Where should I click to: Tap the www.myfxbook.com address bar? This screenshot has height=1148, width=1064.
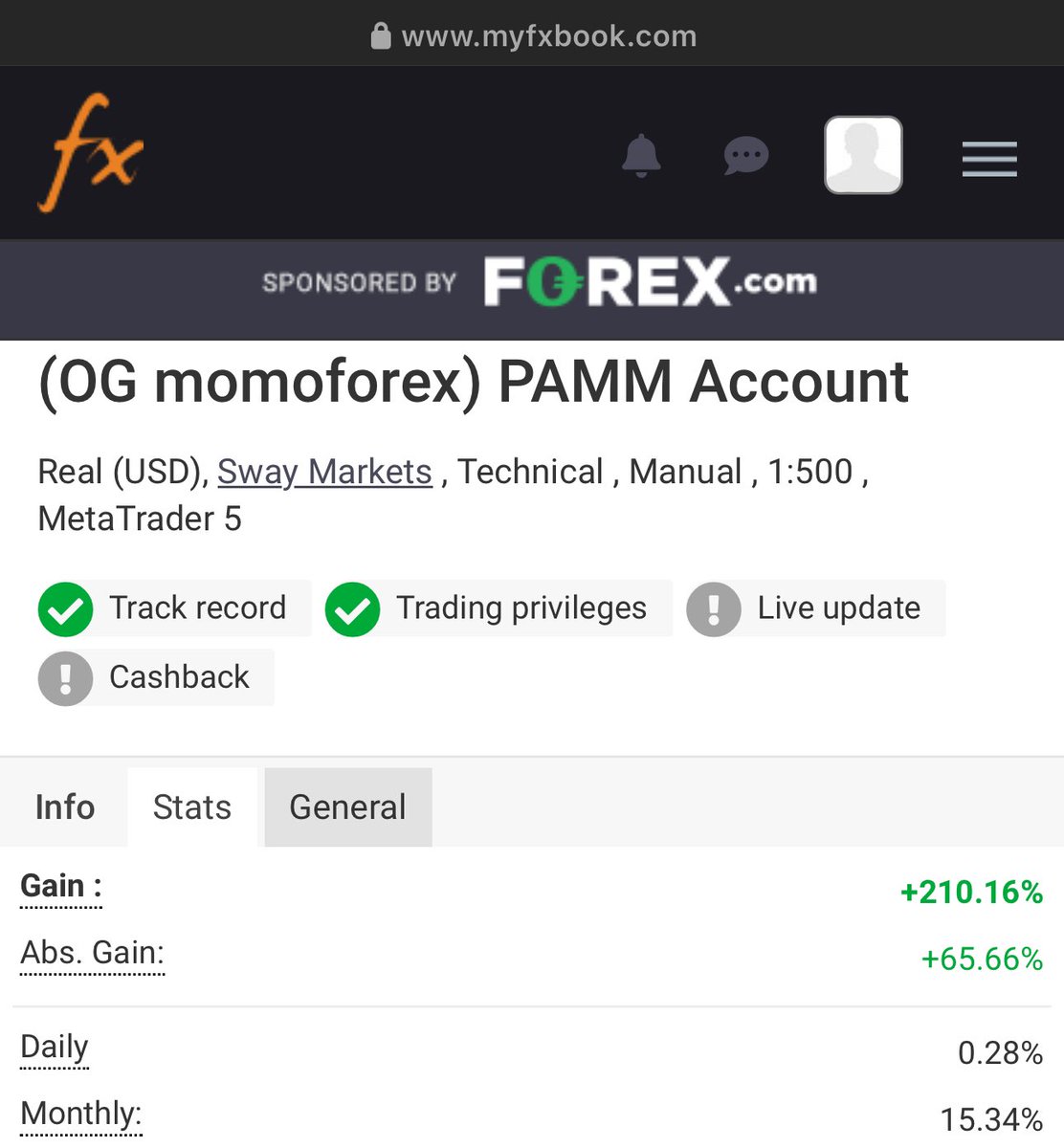pyautogui.click(x=532, y=36)
